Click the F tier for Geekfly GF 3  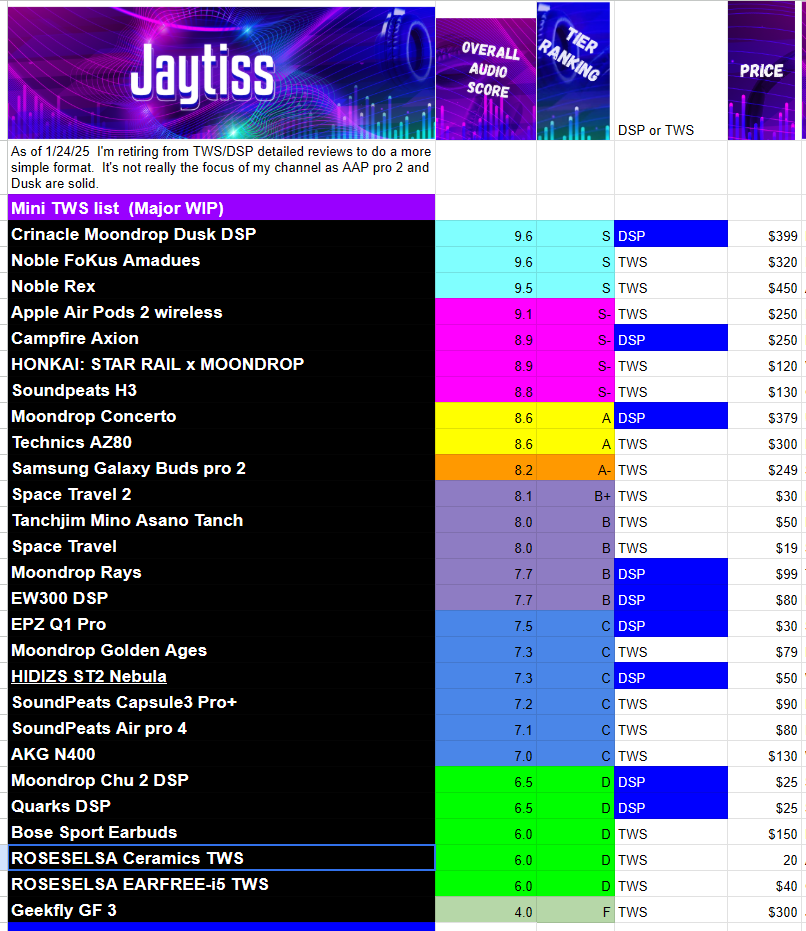point(576,911)
